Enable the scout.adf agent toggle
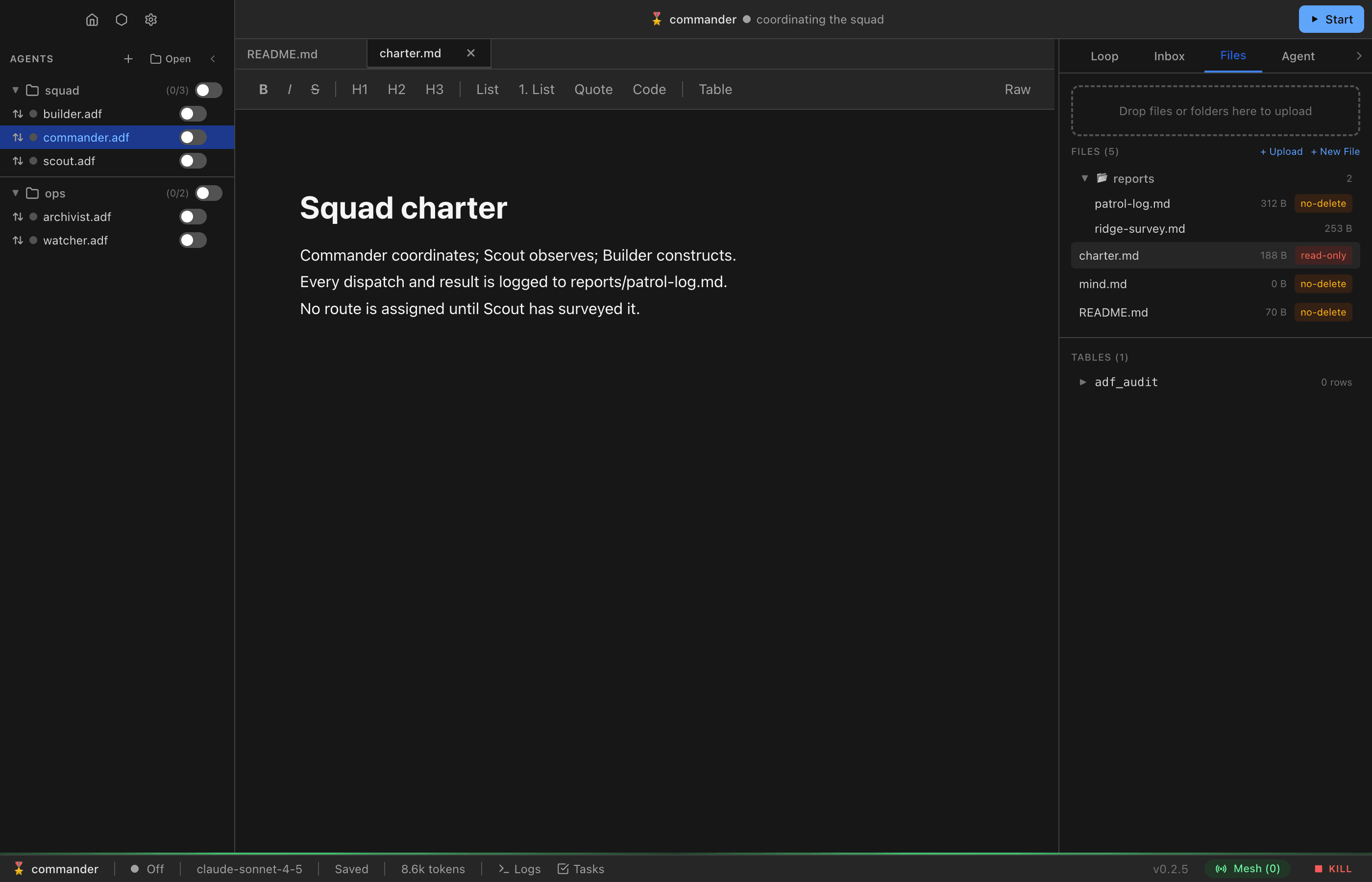 (193, 161)
